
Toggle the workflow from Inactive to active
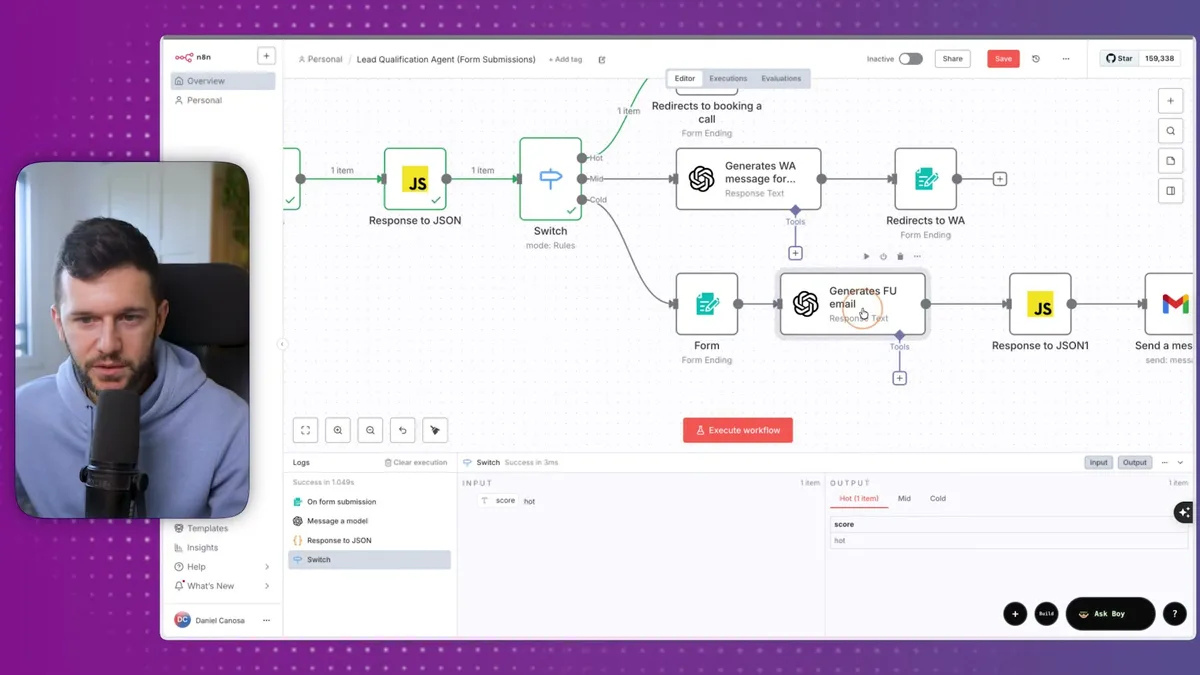[x=911, y=59]
